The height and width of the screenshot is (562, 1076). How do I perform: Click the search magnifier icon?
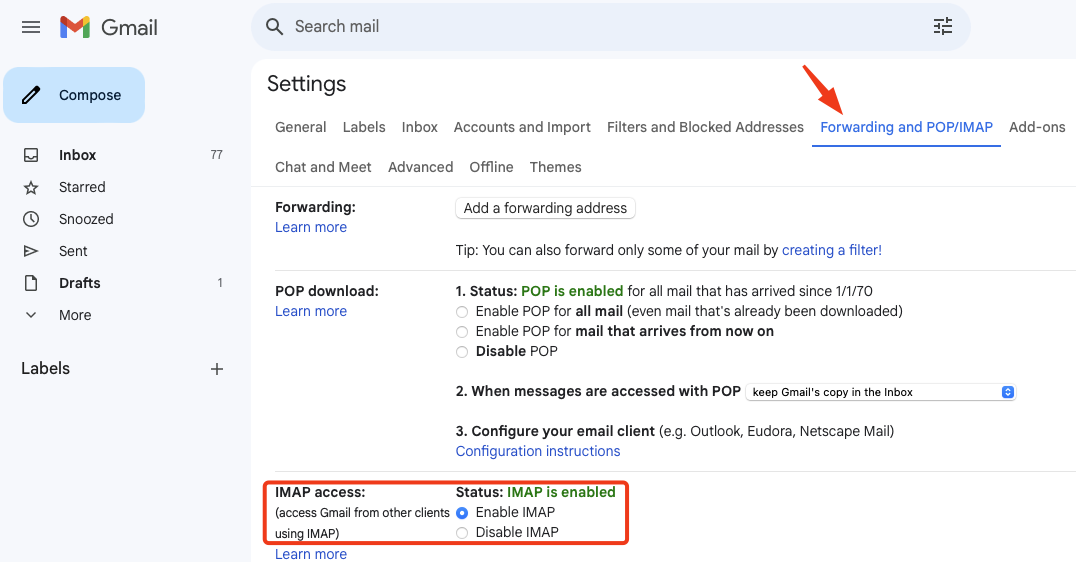click(274, 27)
